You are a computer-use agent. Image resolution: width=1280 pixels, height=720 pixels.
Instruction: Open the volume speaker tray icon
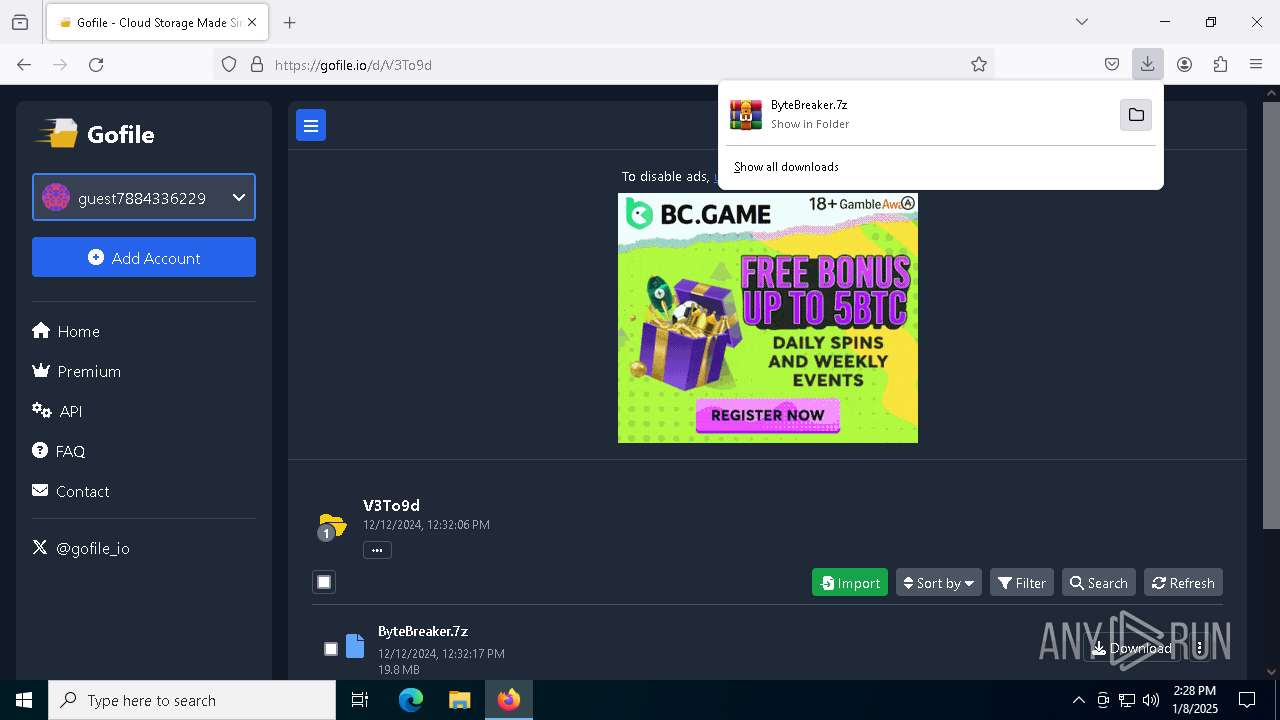tap(1151, 700)
